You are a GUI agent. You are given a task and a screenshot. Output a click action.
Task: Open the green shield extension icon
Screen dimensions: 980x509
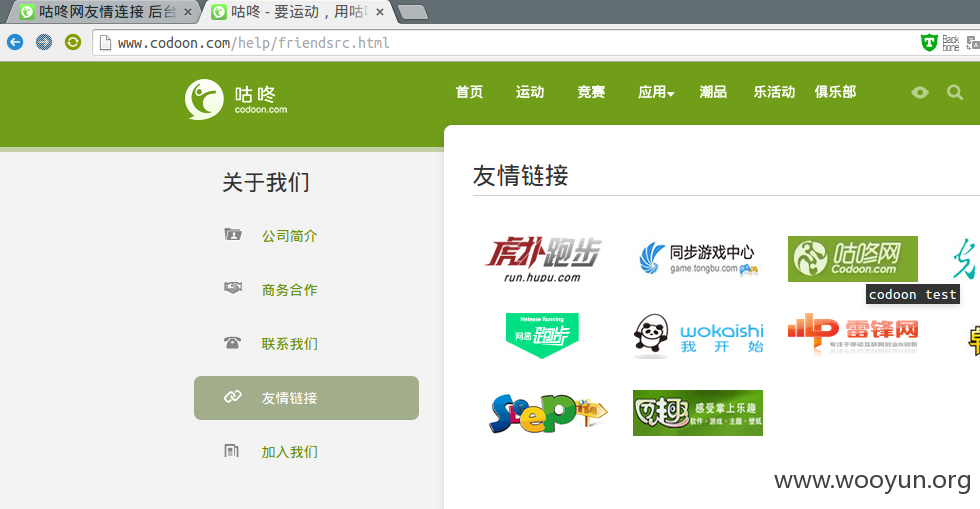929,43
